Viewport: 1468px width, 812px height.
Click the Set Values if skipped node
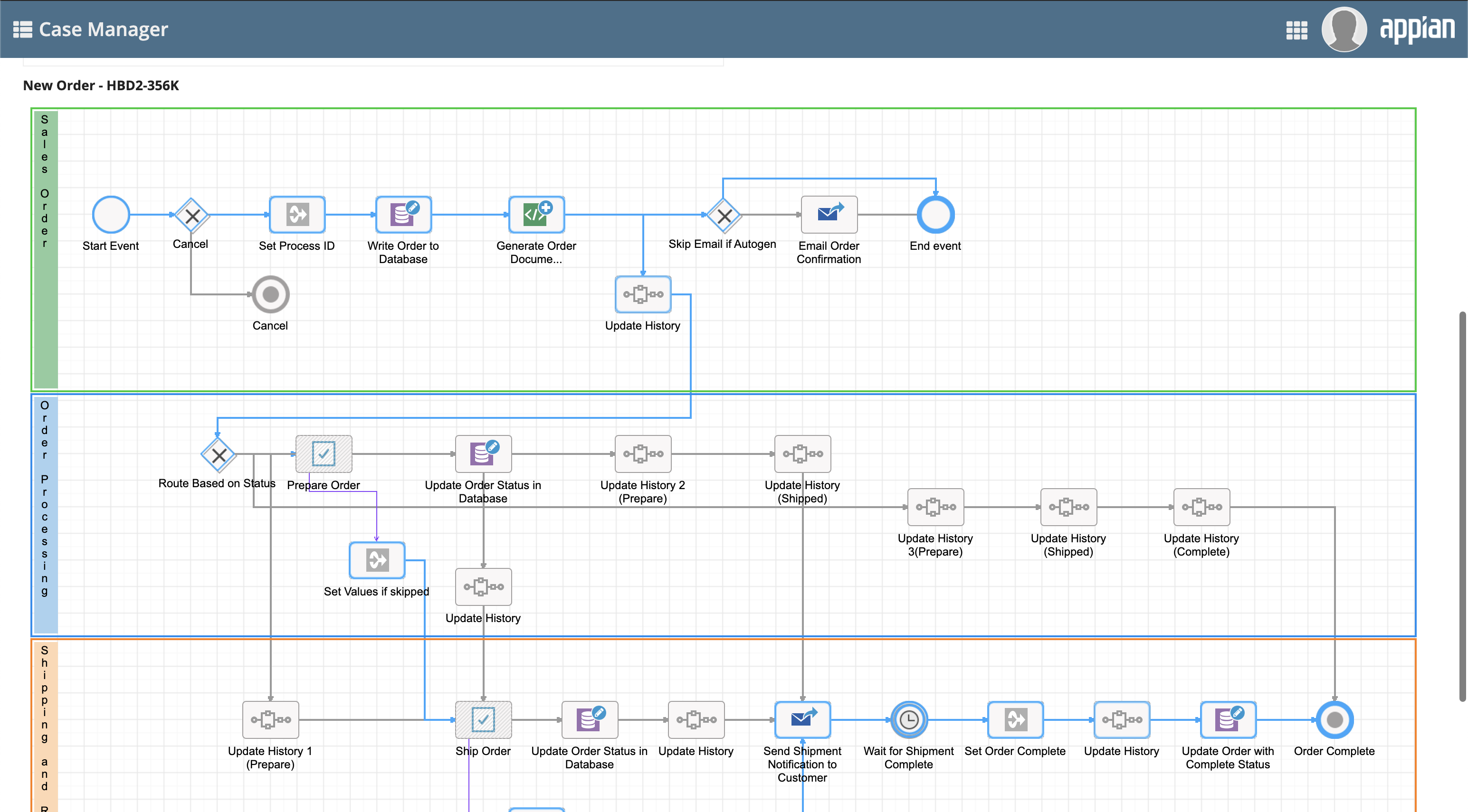pyautogui.click(x=376, y=560)
